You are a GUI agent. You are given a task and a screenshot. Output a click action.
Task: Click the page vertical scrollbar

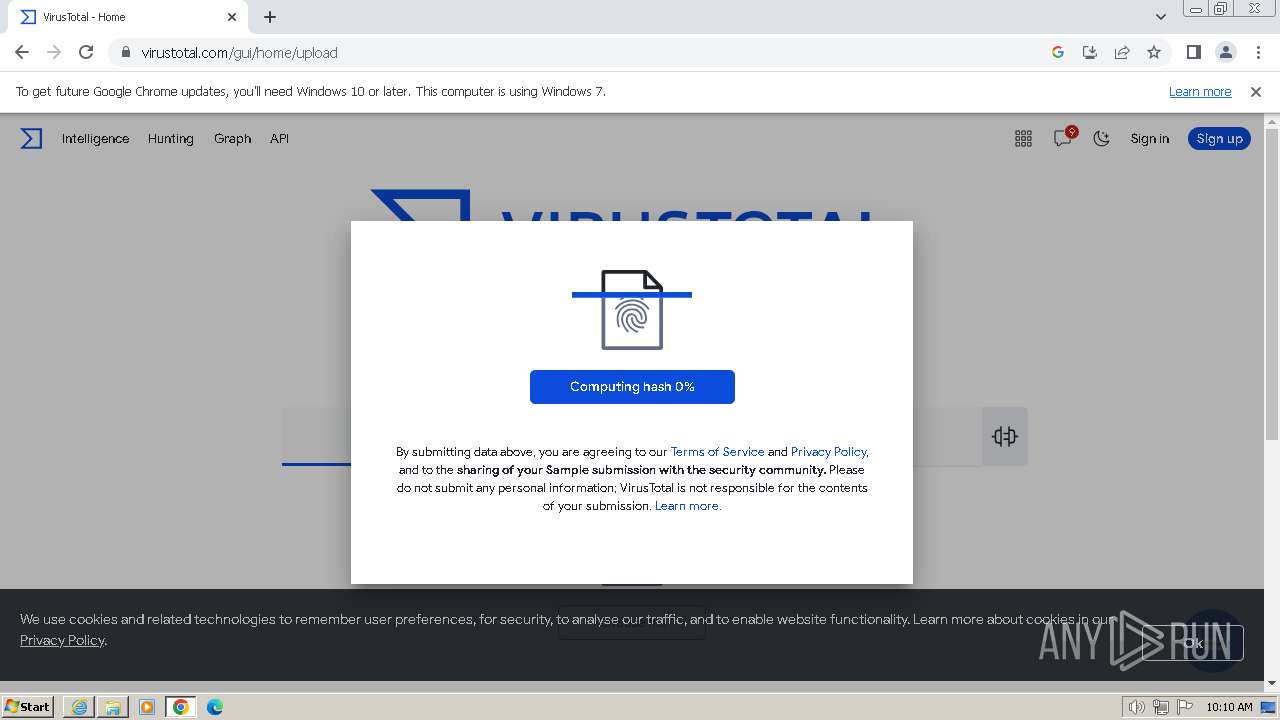[1272, 285]
